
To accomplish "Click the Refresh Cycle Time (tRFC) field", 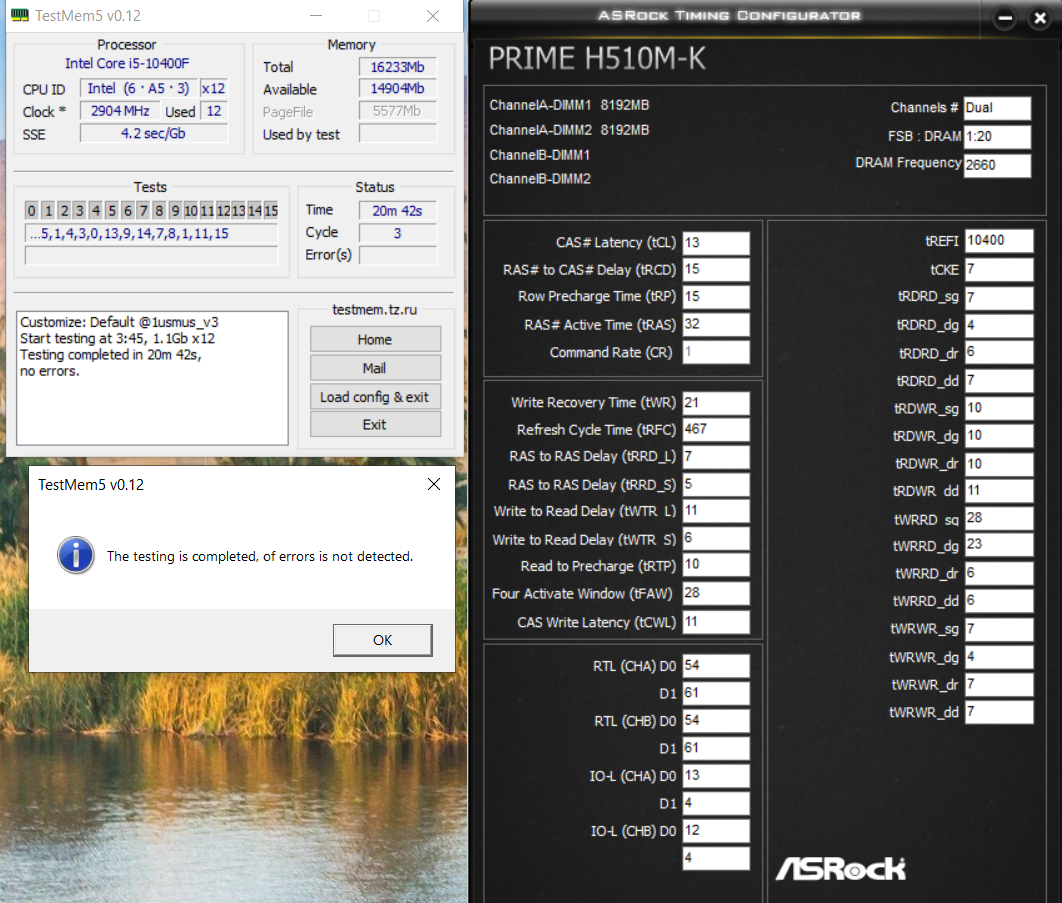I will coord(716,429).
